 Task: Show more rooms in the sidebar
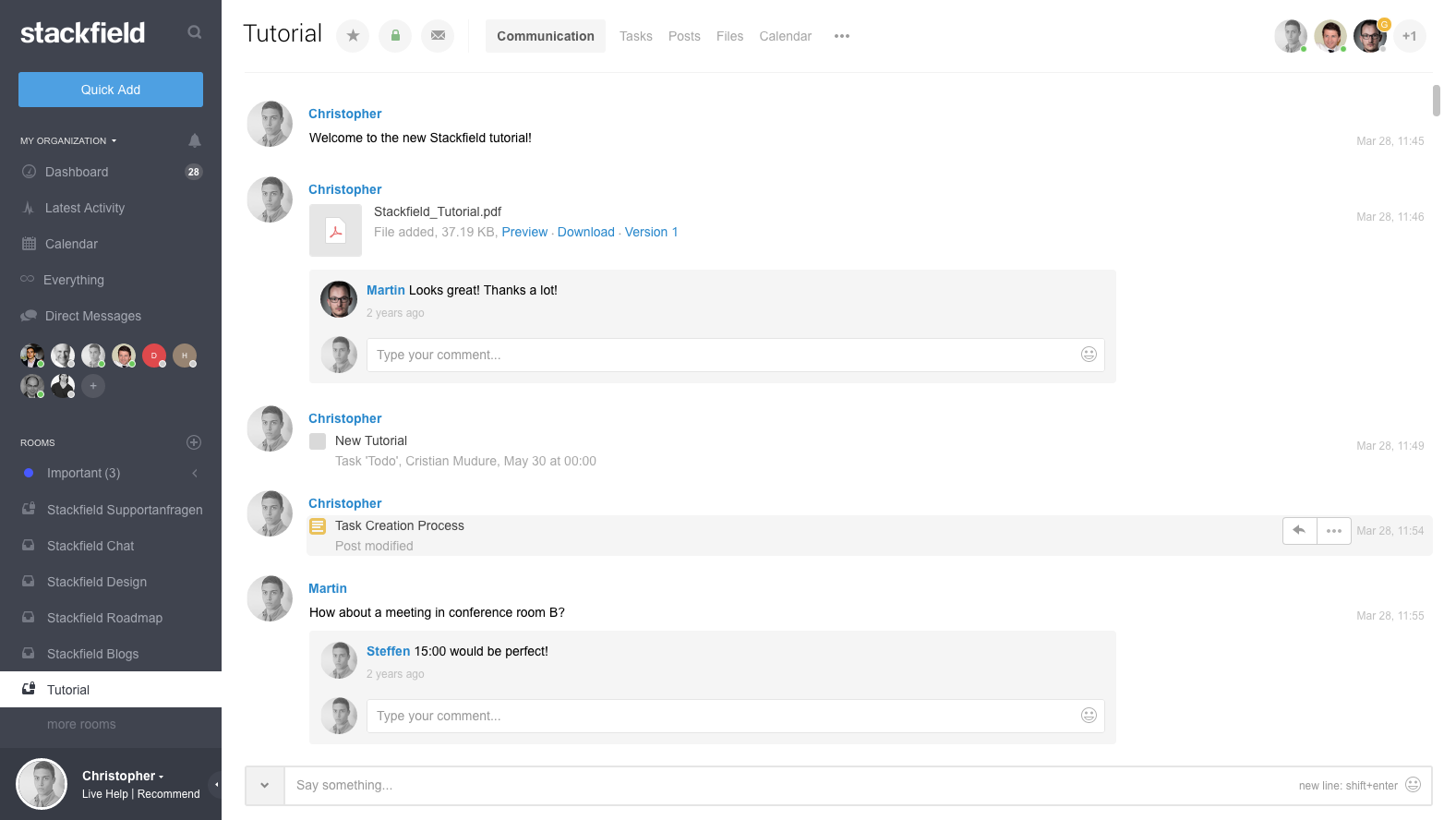tap(81, 725)
